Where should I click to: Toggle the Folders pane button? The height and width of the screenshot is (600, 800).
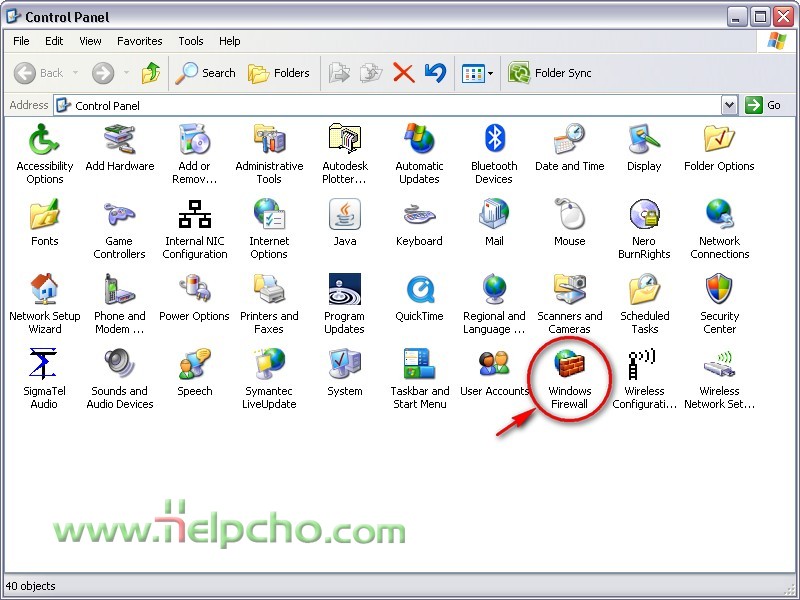click(x=279, y=73)
